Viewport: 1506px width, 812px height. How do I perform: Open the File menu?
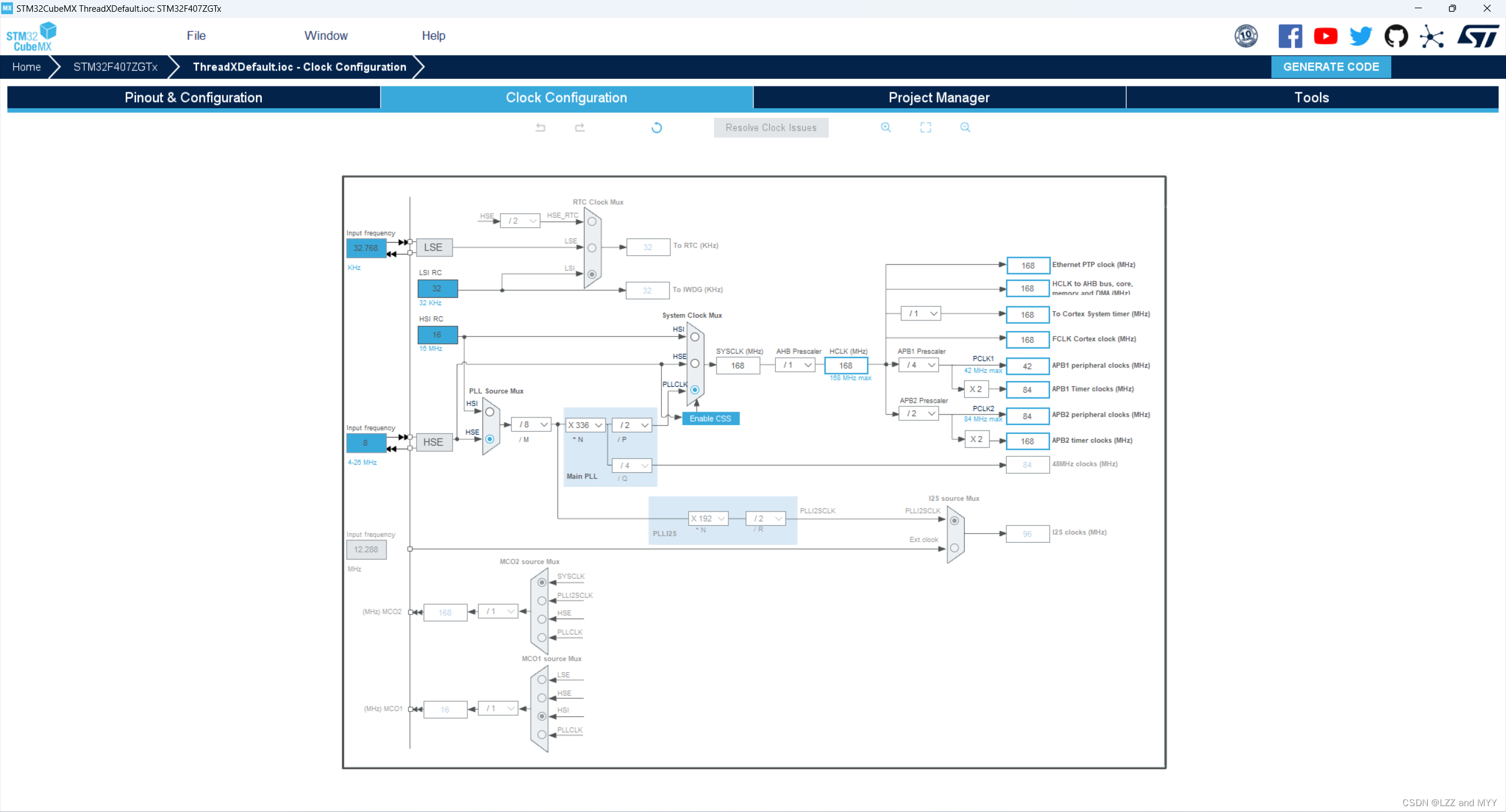click(x=196, y=36)
